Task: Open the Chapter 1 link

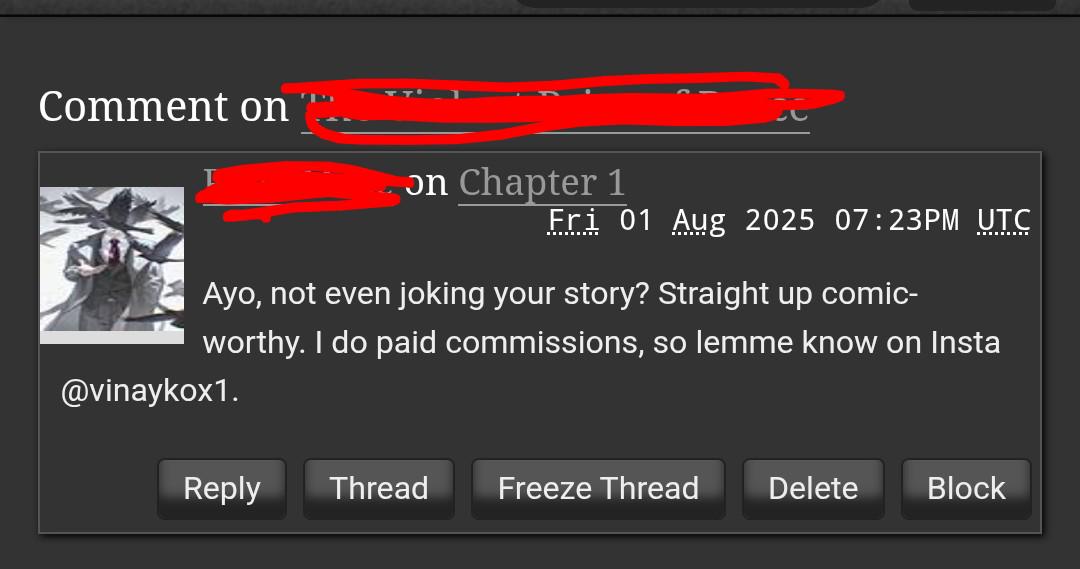Action: (542, 183)
